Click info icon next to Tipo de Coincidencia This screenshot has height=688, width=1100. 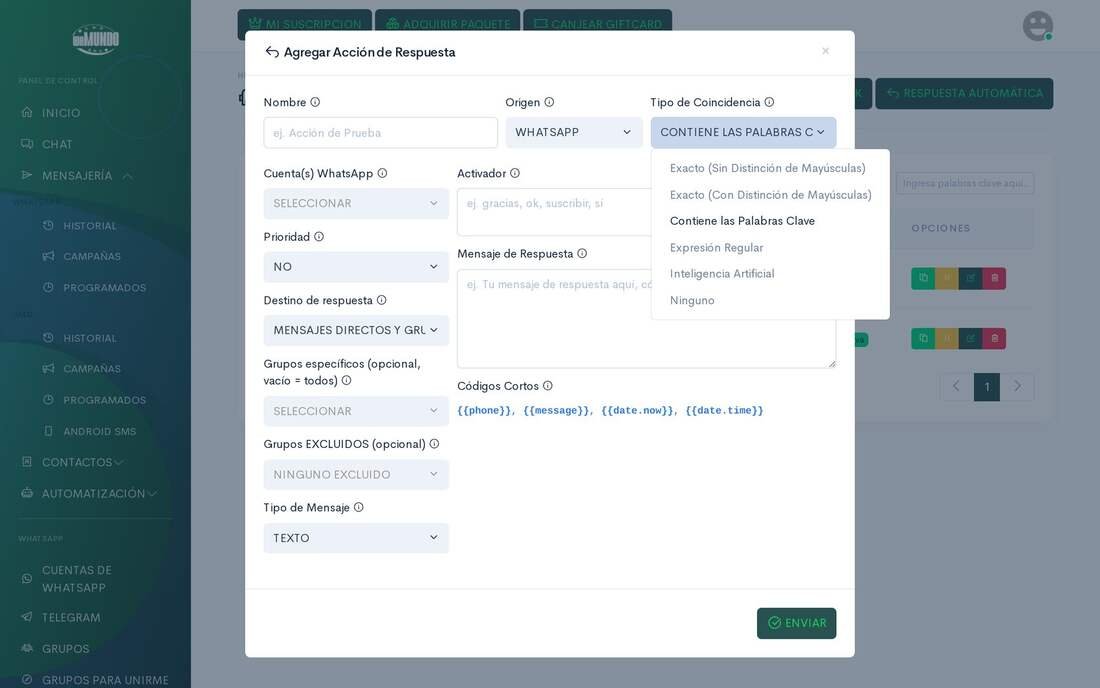pyautogui.click(x=769, y=102)
